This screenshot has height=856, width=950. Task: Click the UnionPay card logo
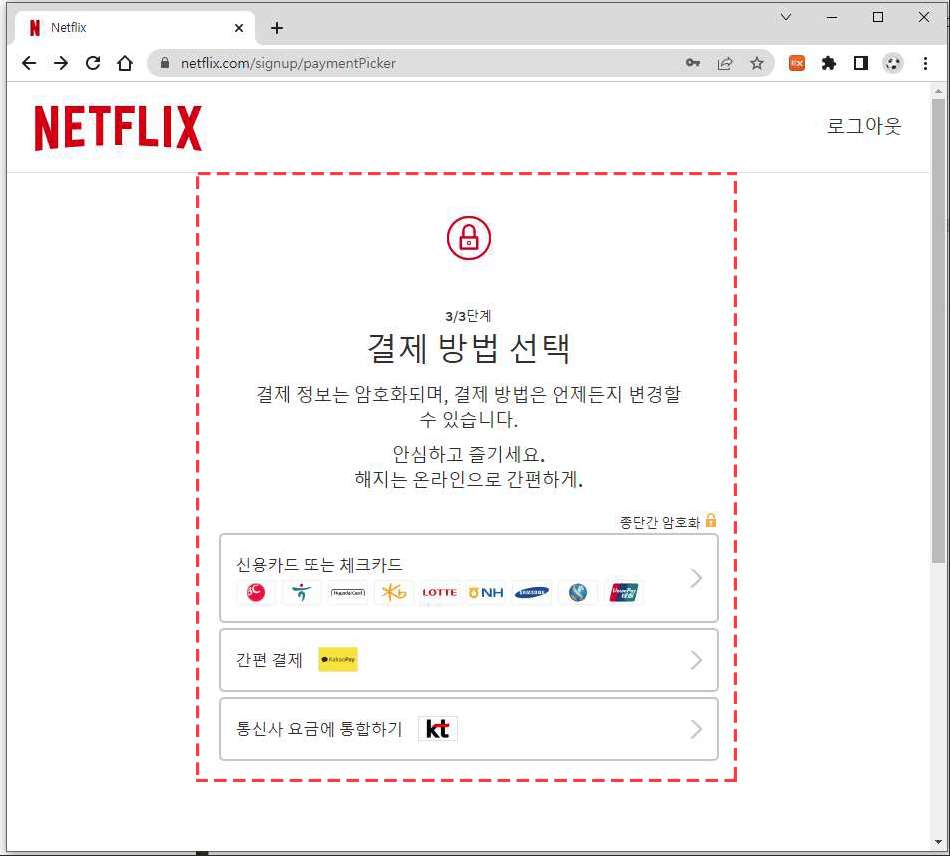624,592
